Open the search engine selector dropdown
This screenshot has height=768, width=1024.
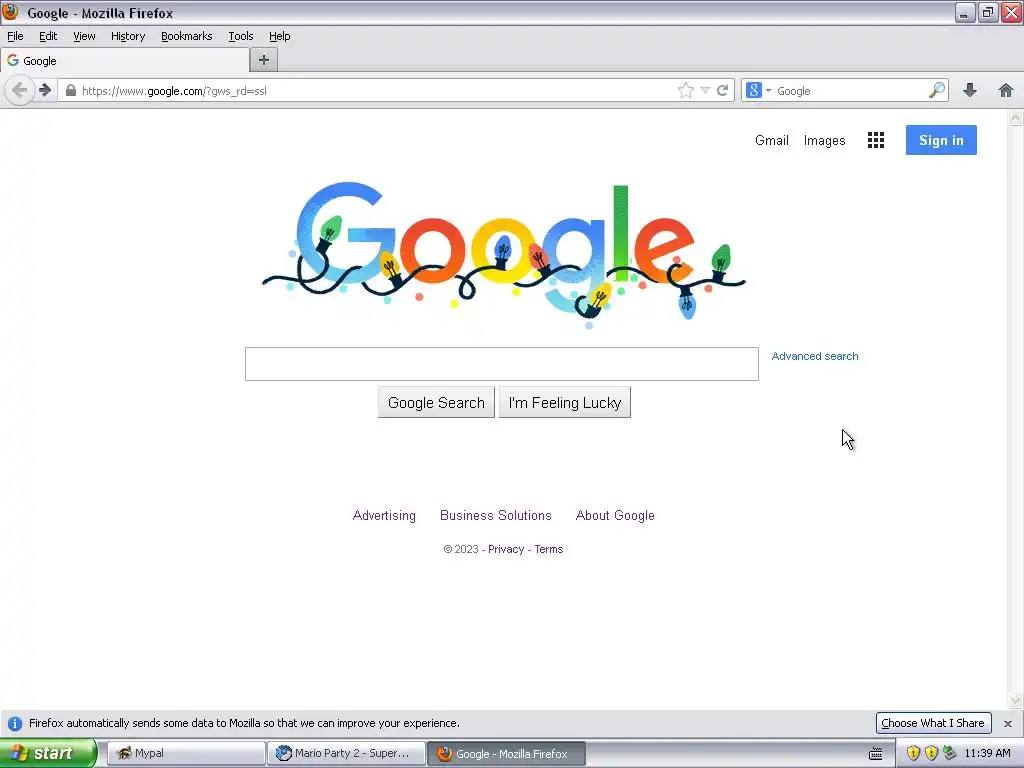[758, 91]
